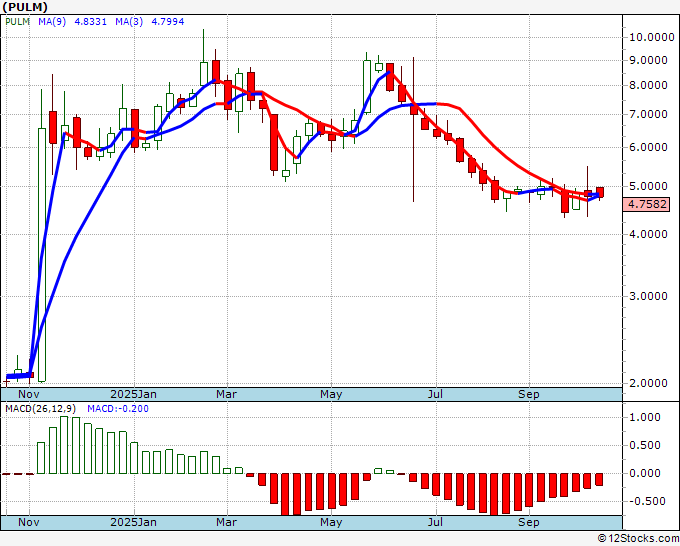Click the tall green November breakout candle
The image size is (680, 546).
42,255
